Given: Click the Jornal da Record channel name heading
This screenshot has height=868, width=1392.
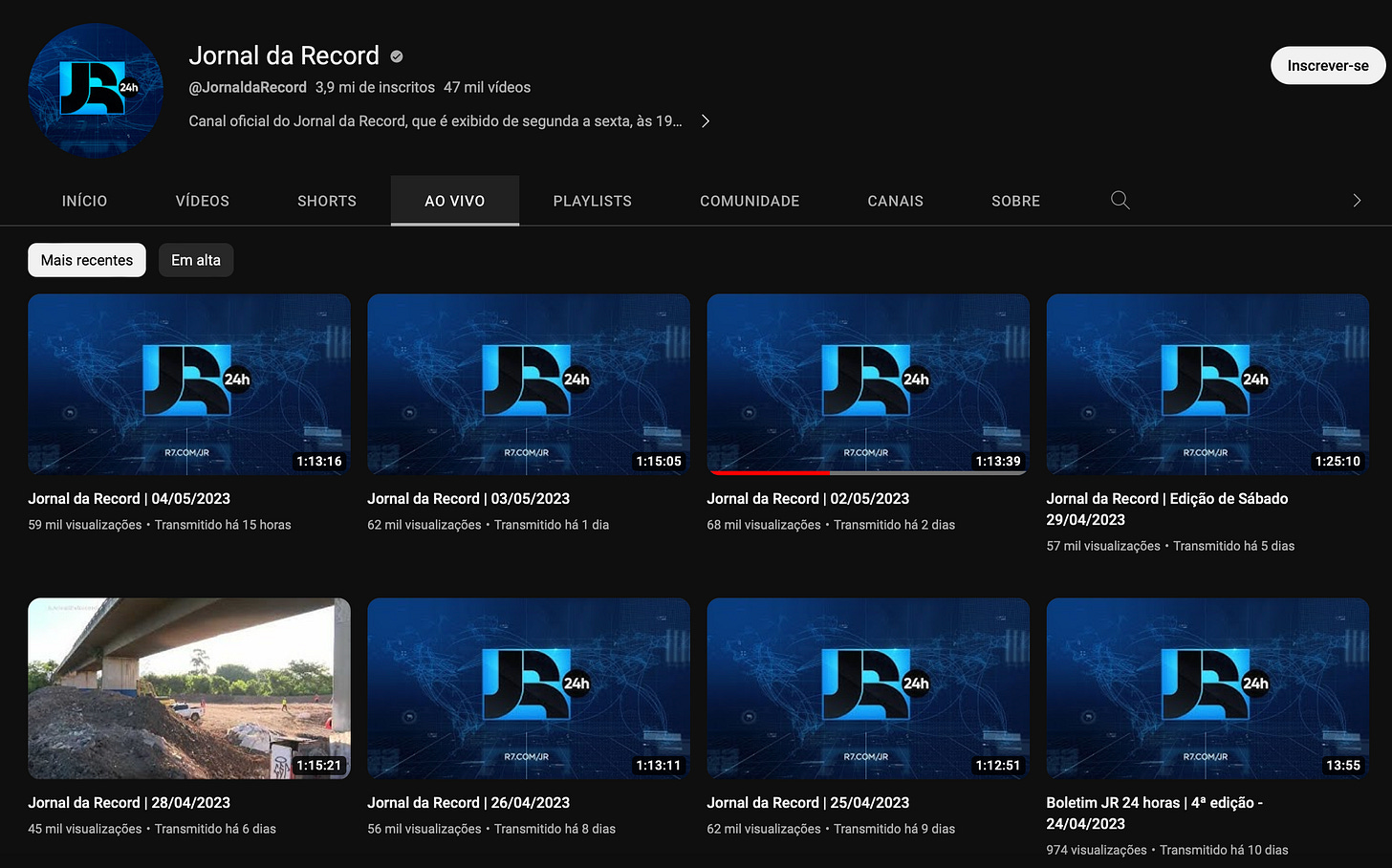Looking at the screenshot, I should 284,55.
